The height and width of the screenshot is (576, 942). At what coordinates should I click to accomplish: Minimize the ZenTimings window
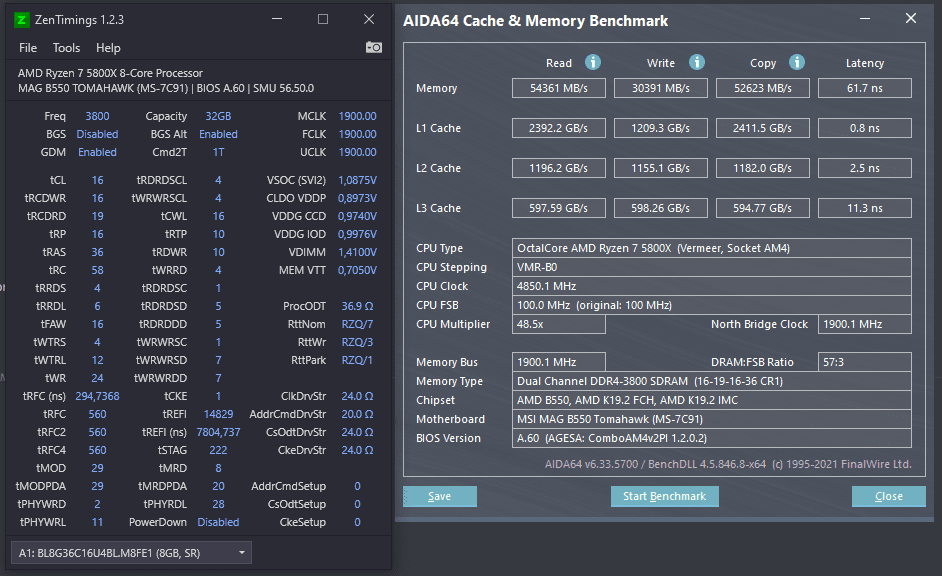pos(277,19)
